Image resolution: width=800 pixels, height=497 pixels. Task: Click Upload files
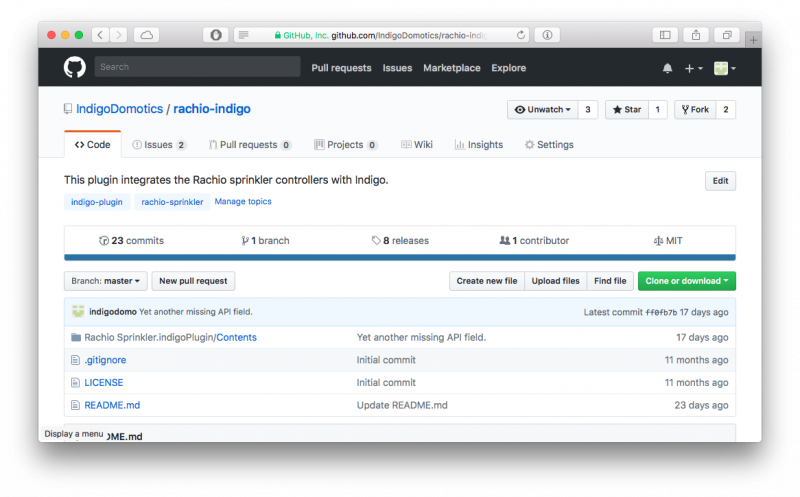pos(556,281)
